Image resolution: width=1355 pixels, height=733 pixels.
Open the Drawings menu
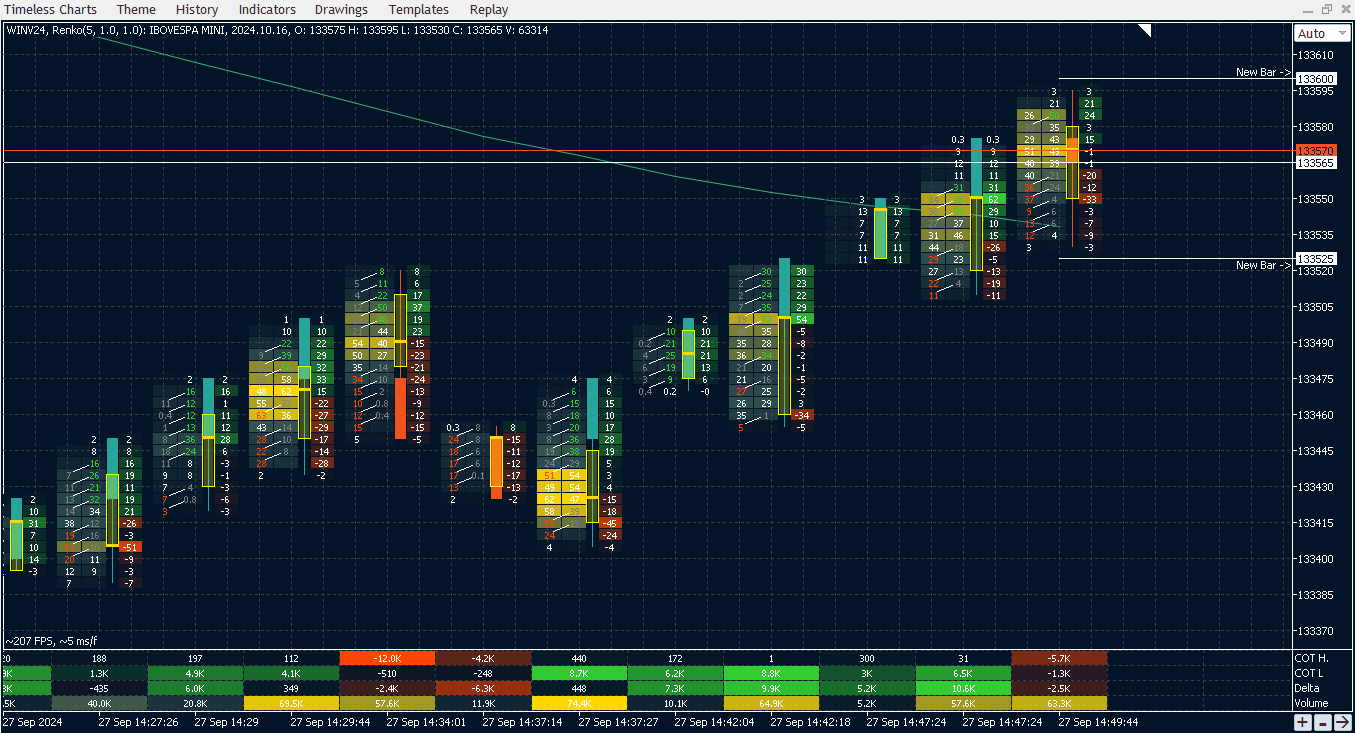click(x=341, y=9)
